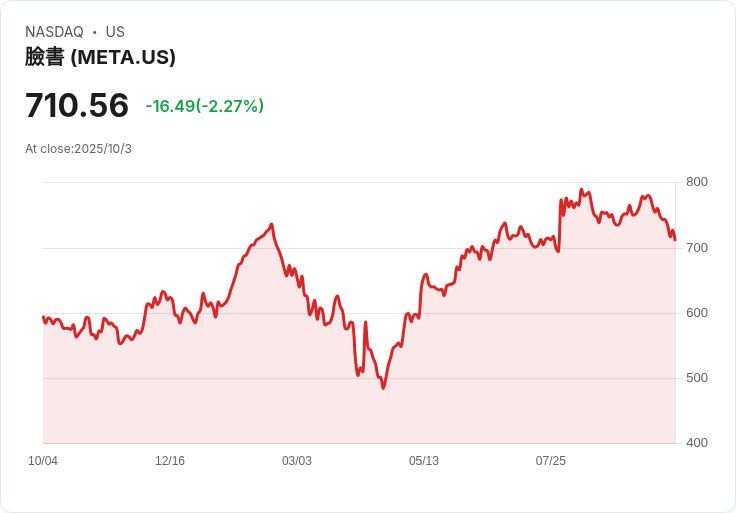Viewport: 736px width, 513px height.
Task: Open the 臉書 (META.US) stock title
Action: 100,57
